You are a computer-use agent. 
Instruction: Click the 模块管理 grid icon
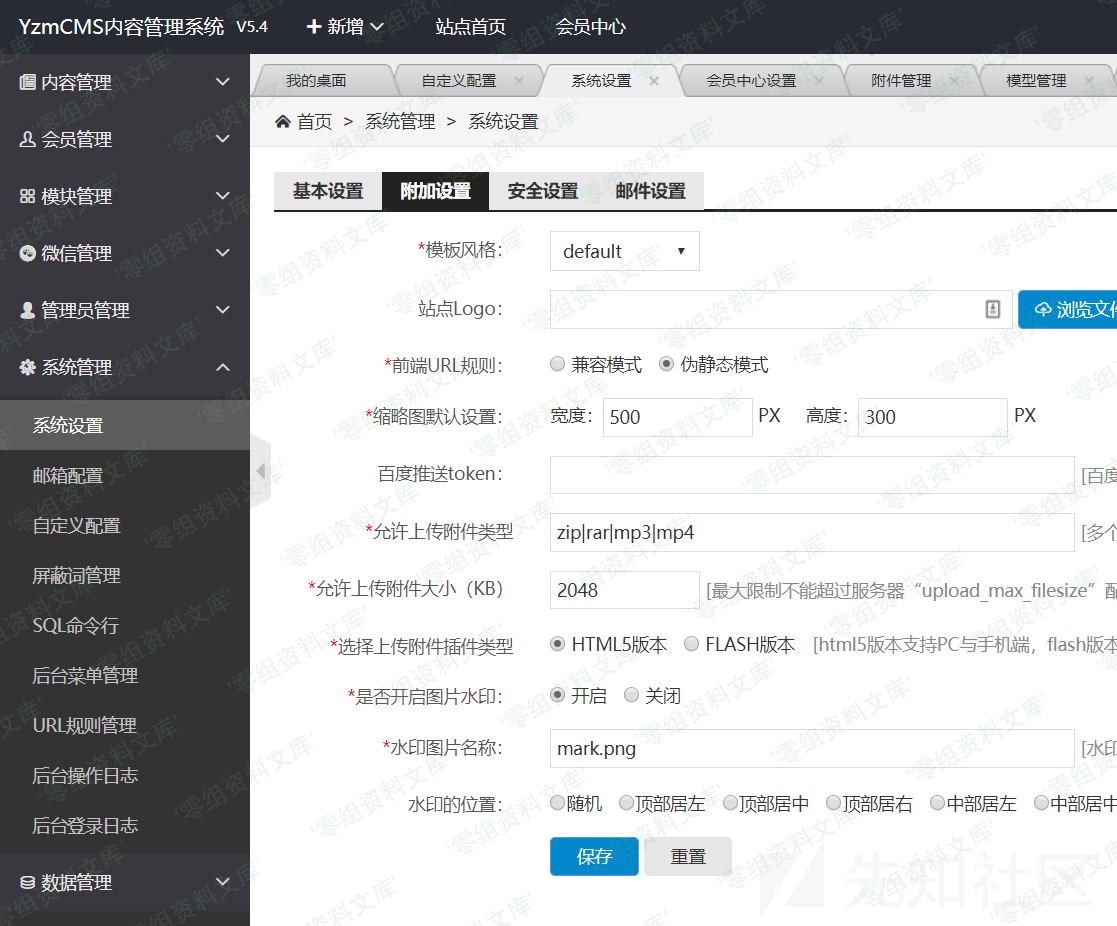coord(27,196)
